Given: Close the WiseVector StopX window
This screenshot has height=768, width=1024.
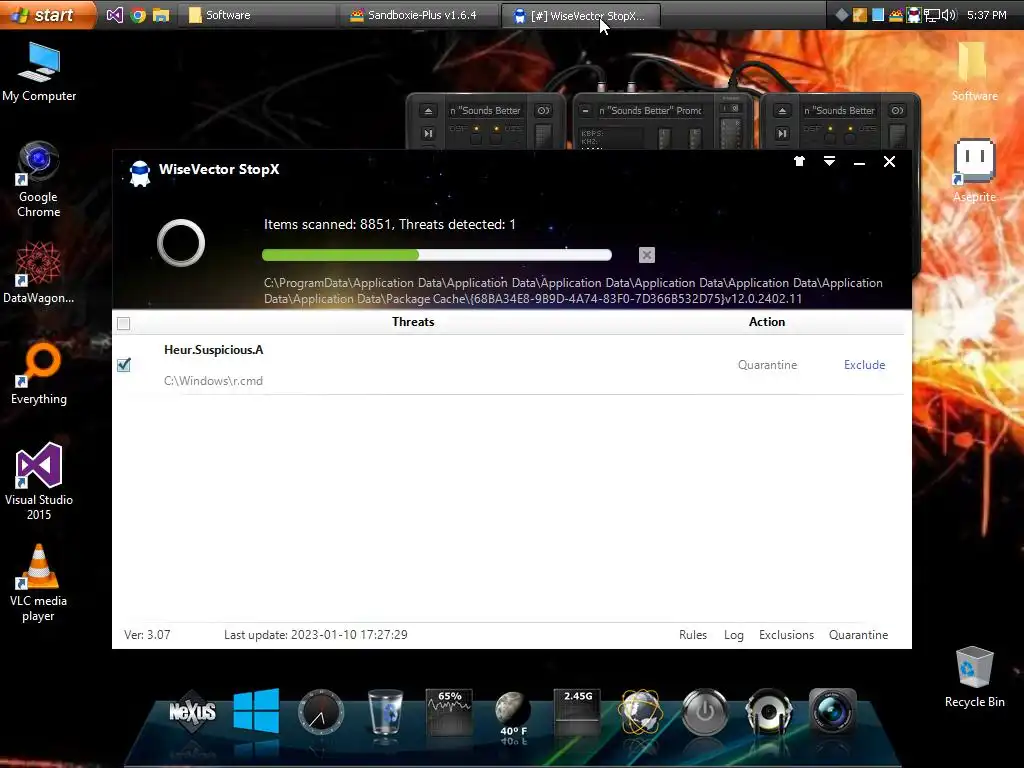Looking at the screenshot, I should click(889, 161).
